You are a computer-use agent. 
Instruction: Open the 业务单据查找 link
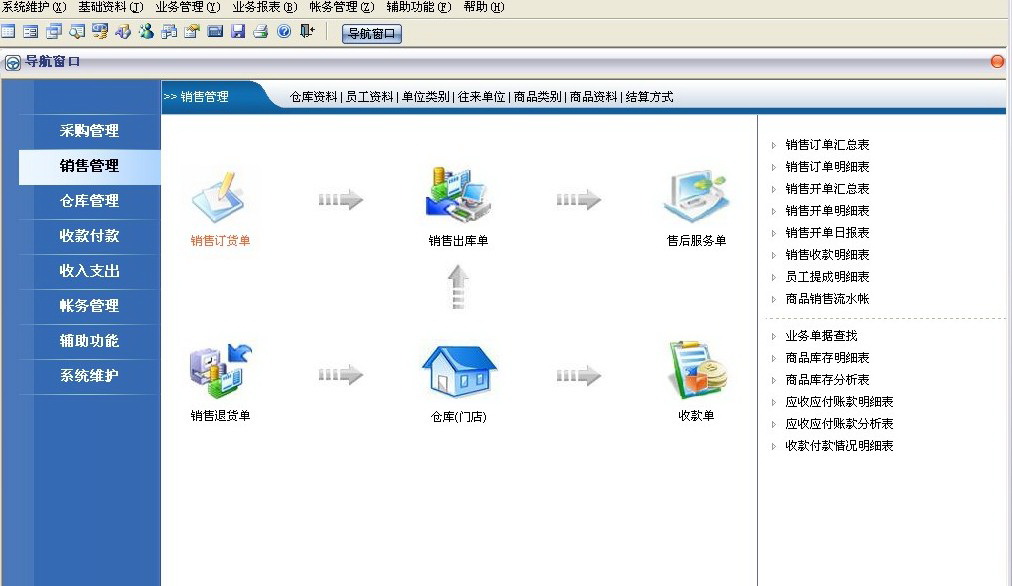click(821, 336)
